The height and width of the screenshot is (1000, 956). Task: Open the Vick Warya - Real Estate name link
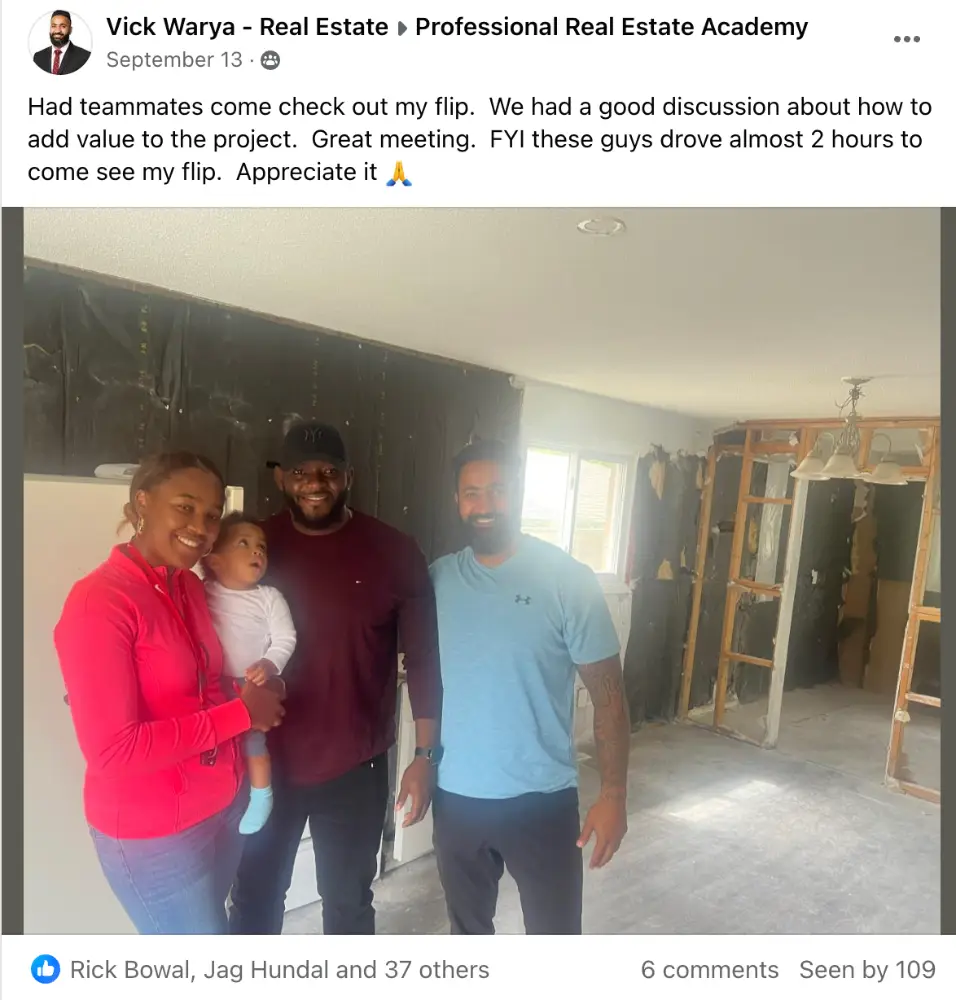pos(247,27)
